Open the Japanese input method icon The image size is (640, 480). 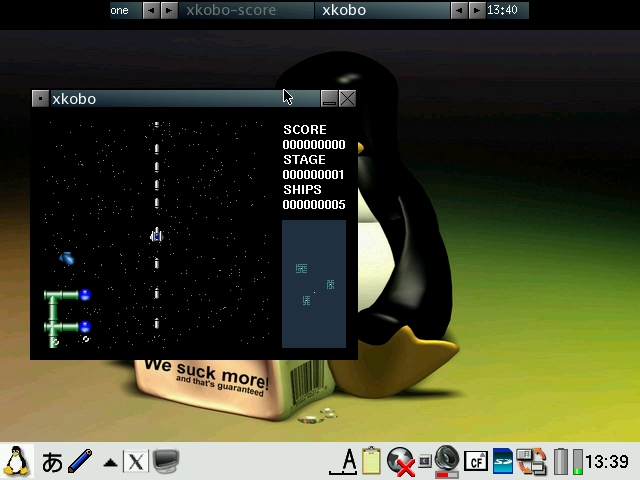coord(52,462)
